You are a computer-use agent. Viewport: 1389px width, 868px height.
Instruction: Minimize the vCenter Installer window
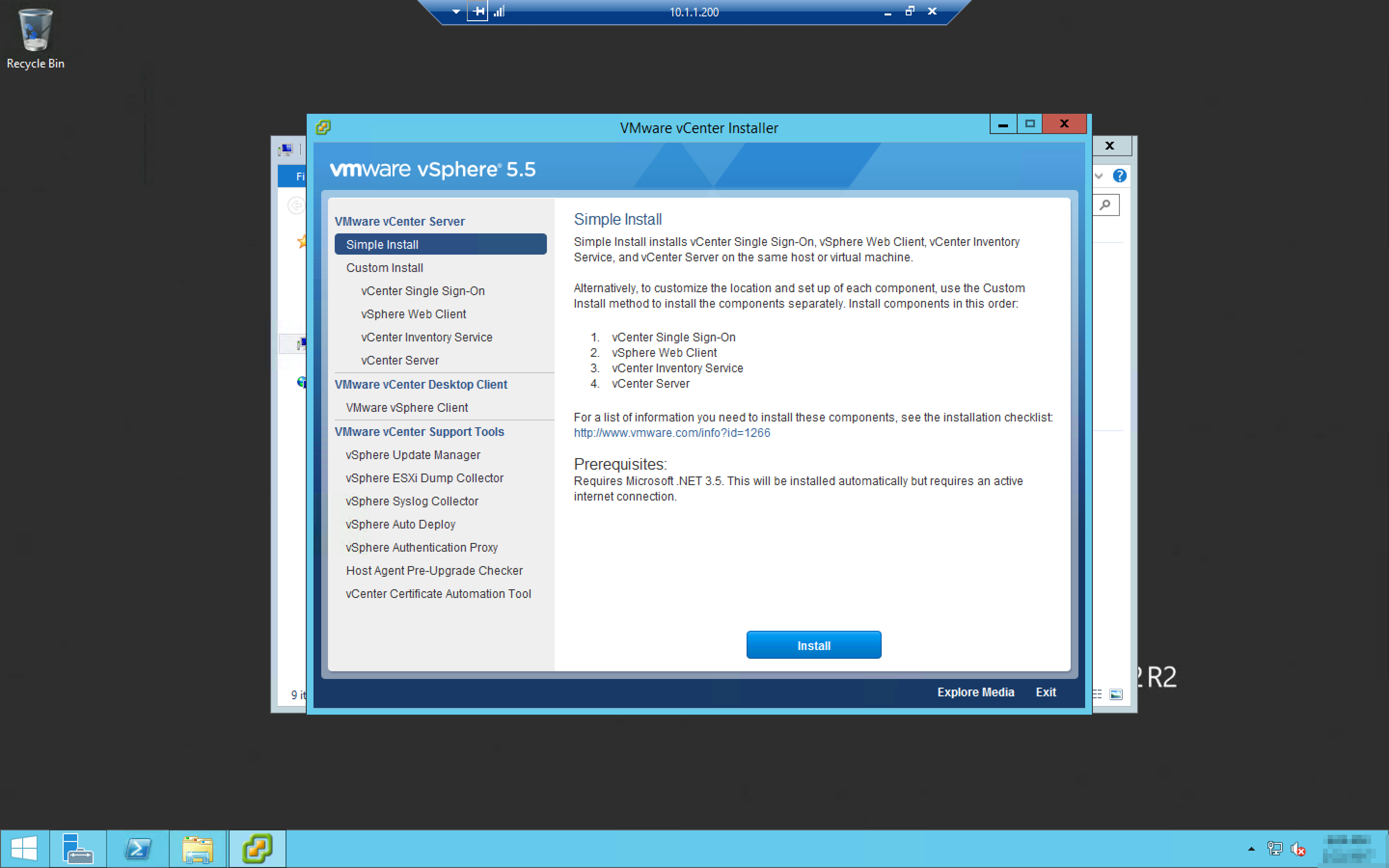[x=1003, y=123]
